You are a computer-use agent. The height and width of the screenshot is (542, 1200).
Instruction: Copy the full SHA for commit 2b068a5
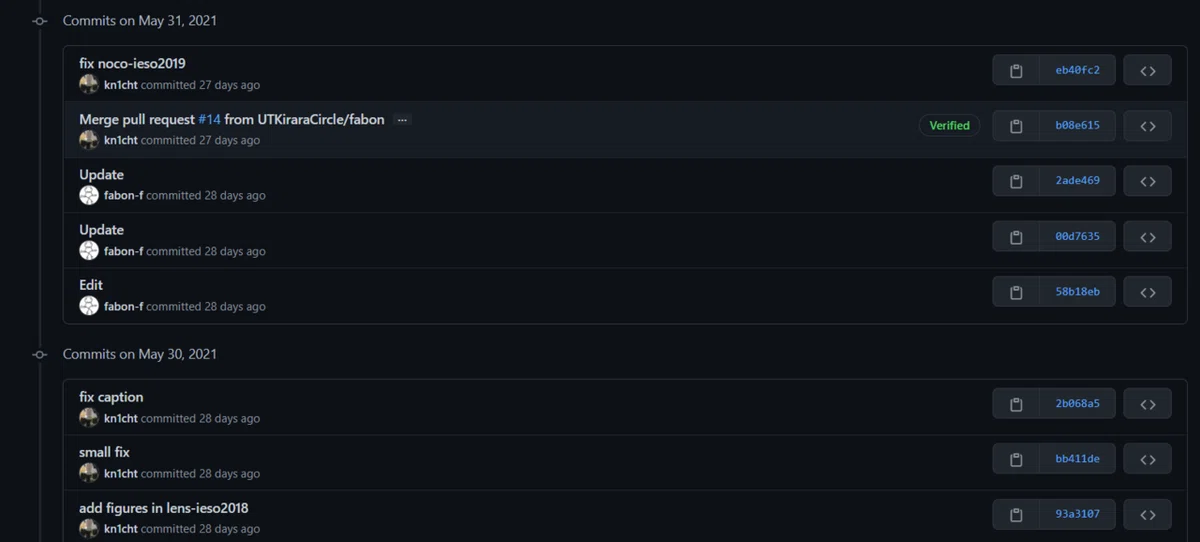pyautogui.click(x=1016, y=404)
